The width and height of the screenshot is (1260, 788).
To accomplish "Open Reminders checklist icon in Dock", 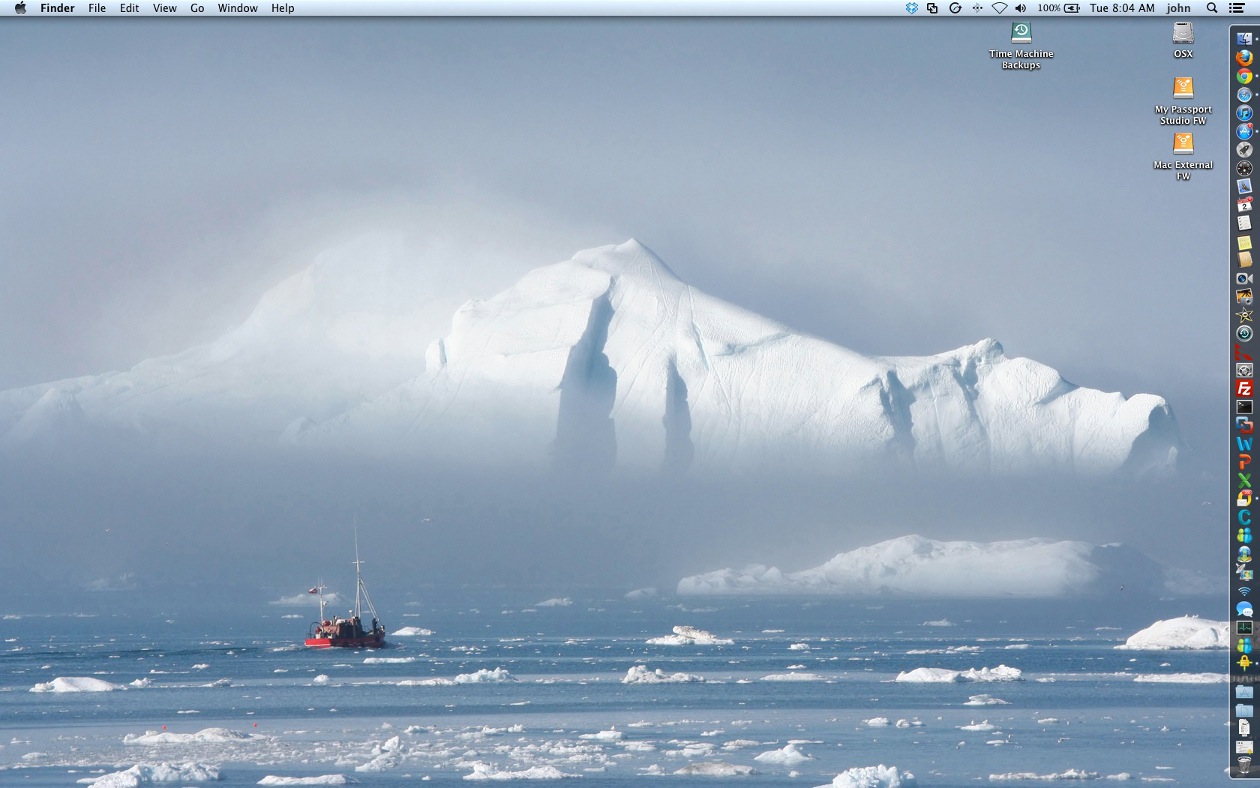I will (x=1244, y=223).
